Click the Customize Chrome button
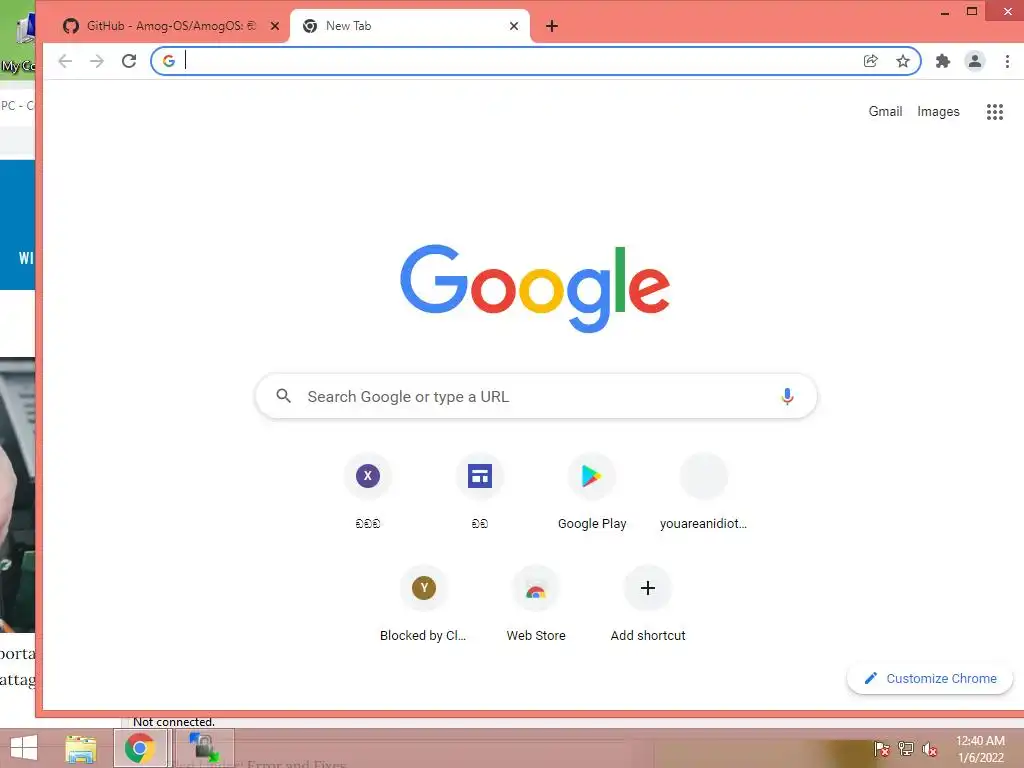1024x768 pixels. tap(930, 679)
